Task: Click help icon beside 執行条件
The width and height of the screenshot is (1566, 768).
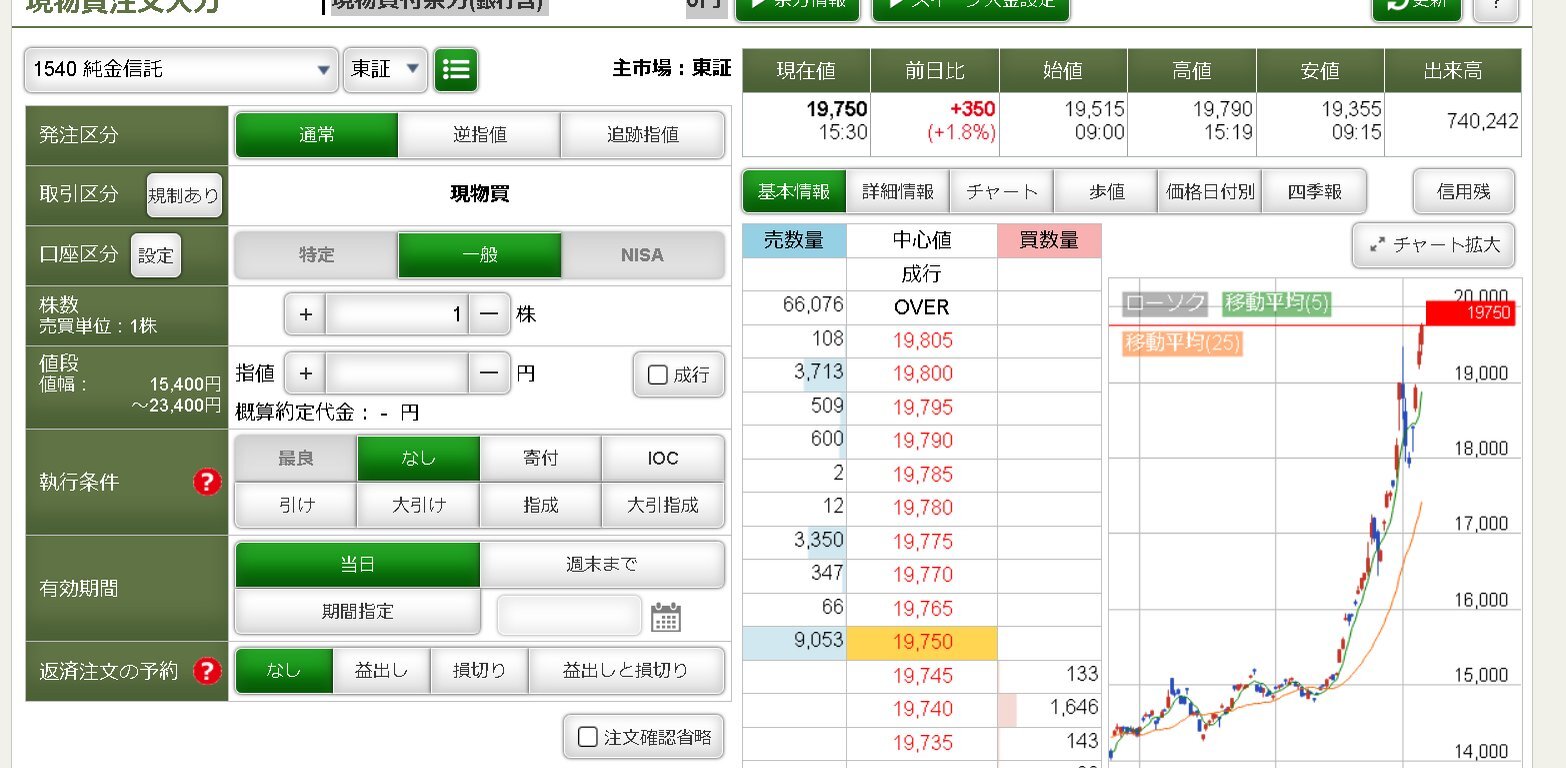Action: (x=207, y=483)
